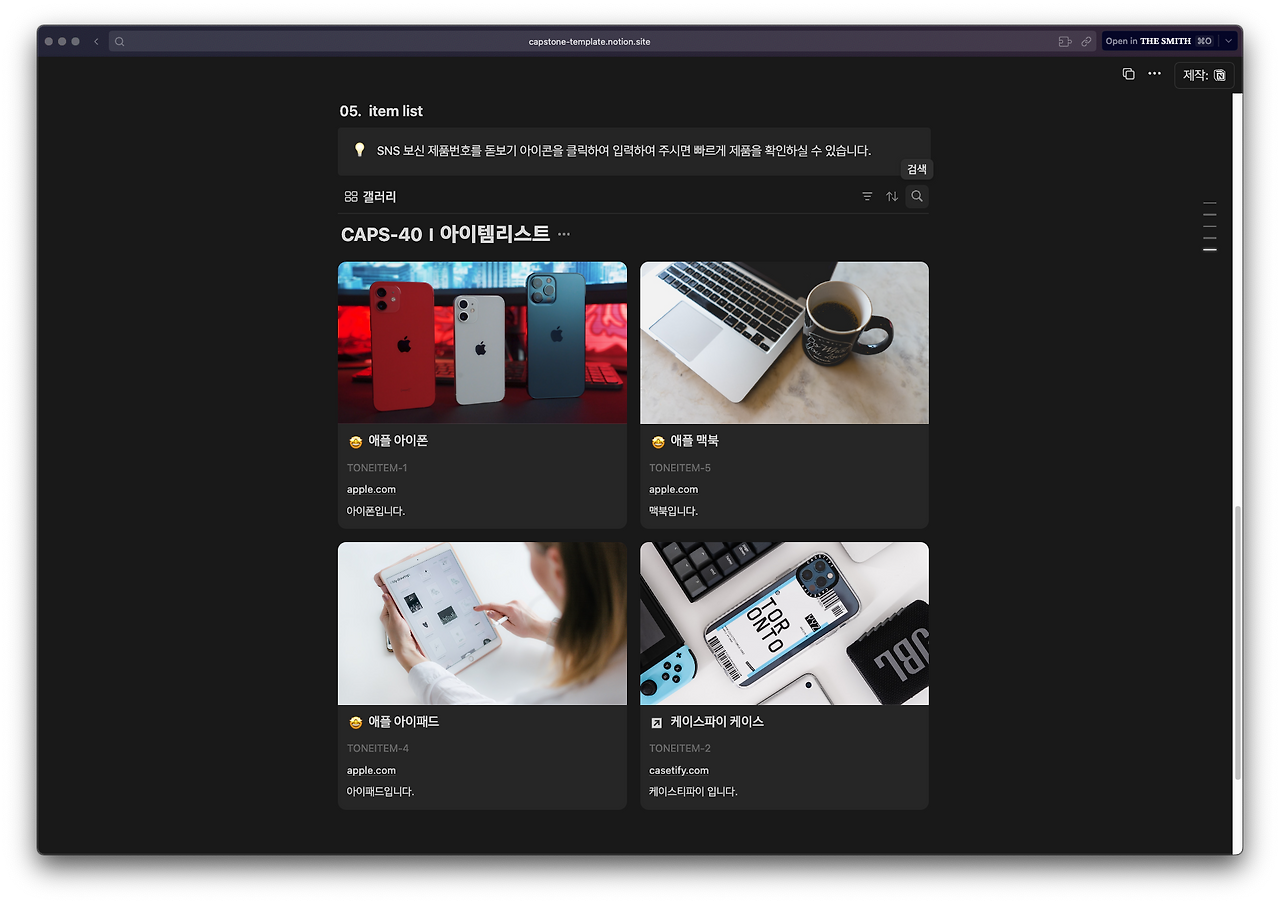
Task: Click the TONEITEM-5 product number
Action: pyautogui.click(x=680, y=468)
